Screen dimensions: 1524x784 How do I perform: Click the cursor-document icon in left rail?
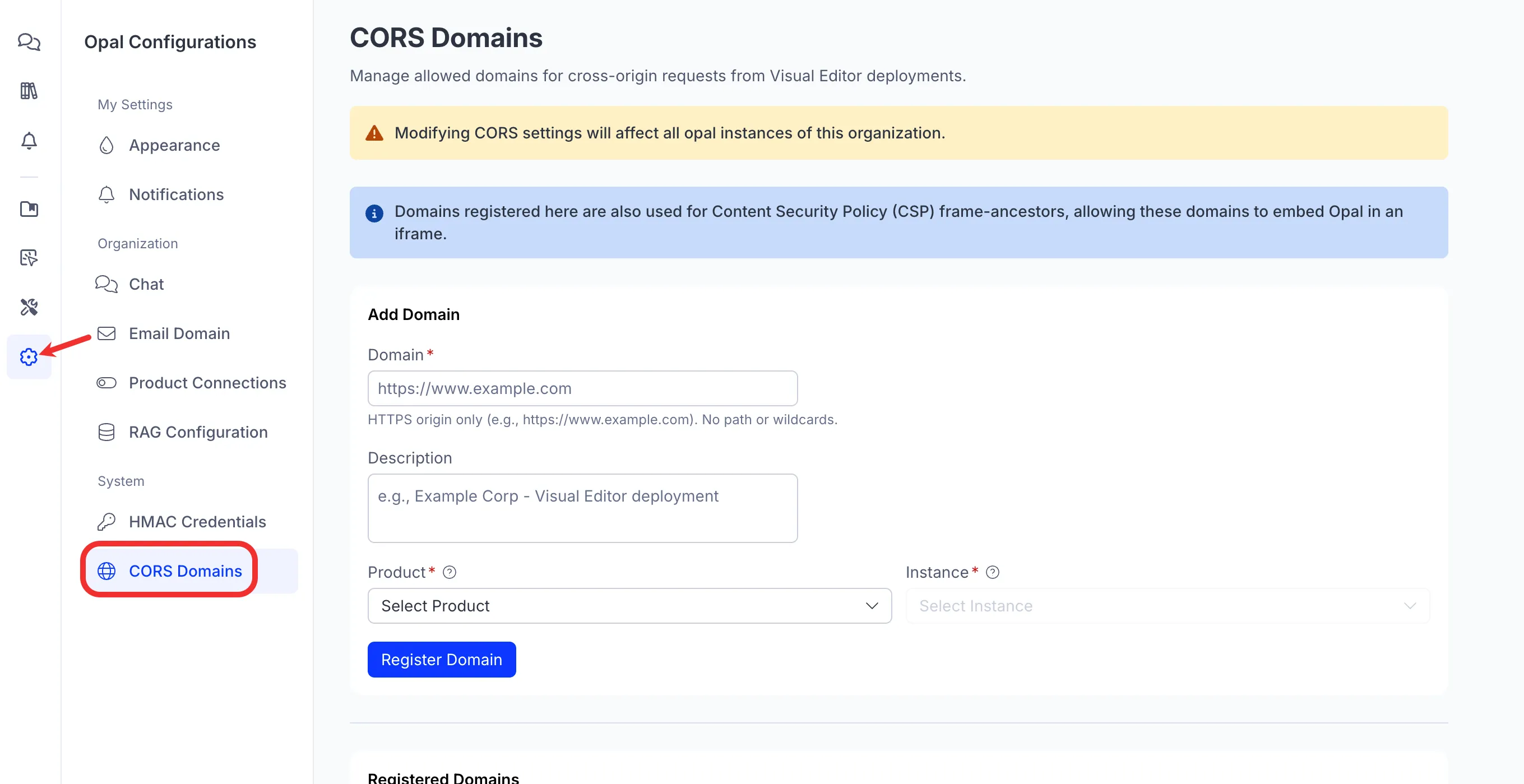[x=29, y=258]
